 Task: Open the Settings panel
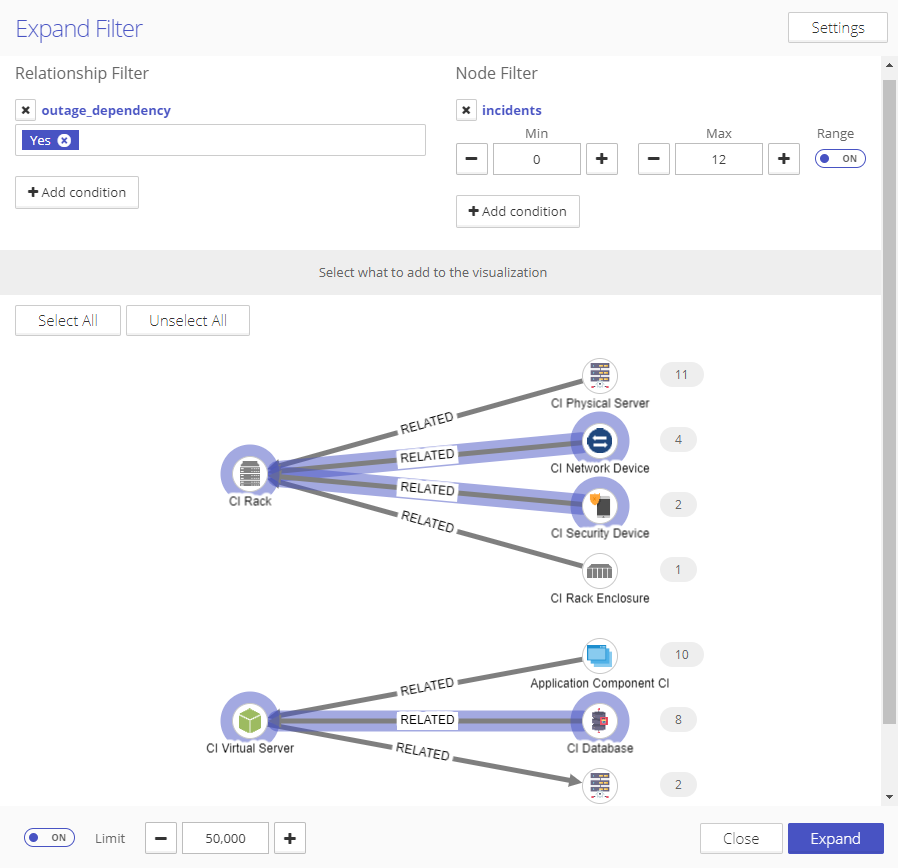[837, 28]
